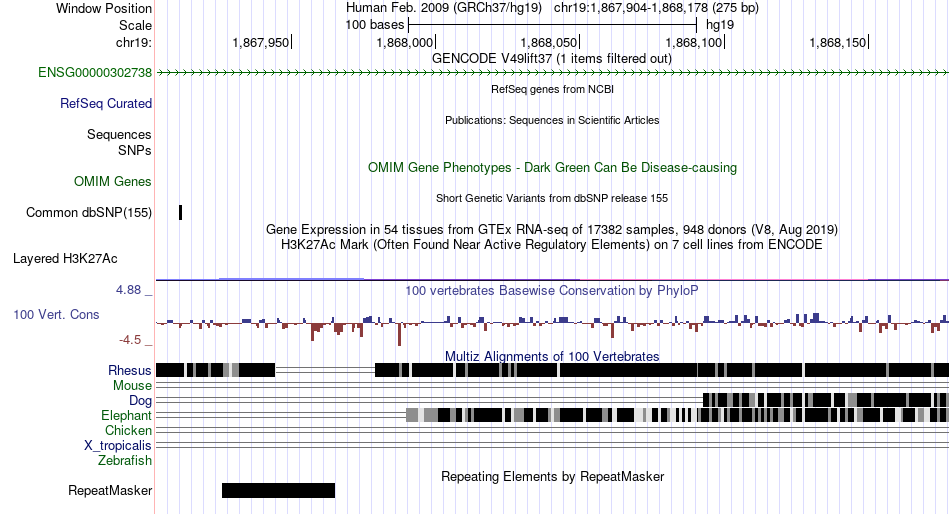Open the 100 Vert. Cons track label

(x=56, y=315)
